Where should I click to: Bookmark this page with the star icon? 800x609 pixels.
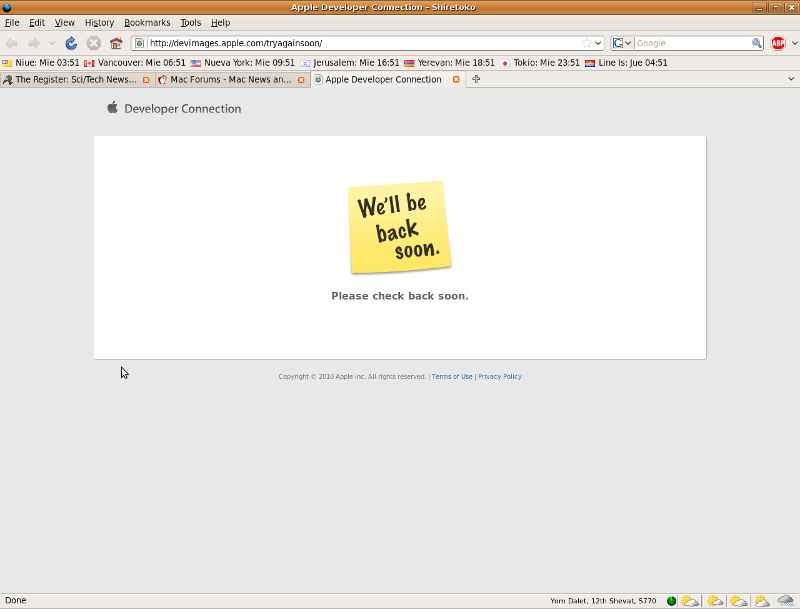point(587,43)
